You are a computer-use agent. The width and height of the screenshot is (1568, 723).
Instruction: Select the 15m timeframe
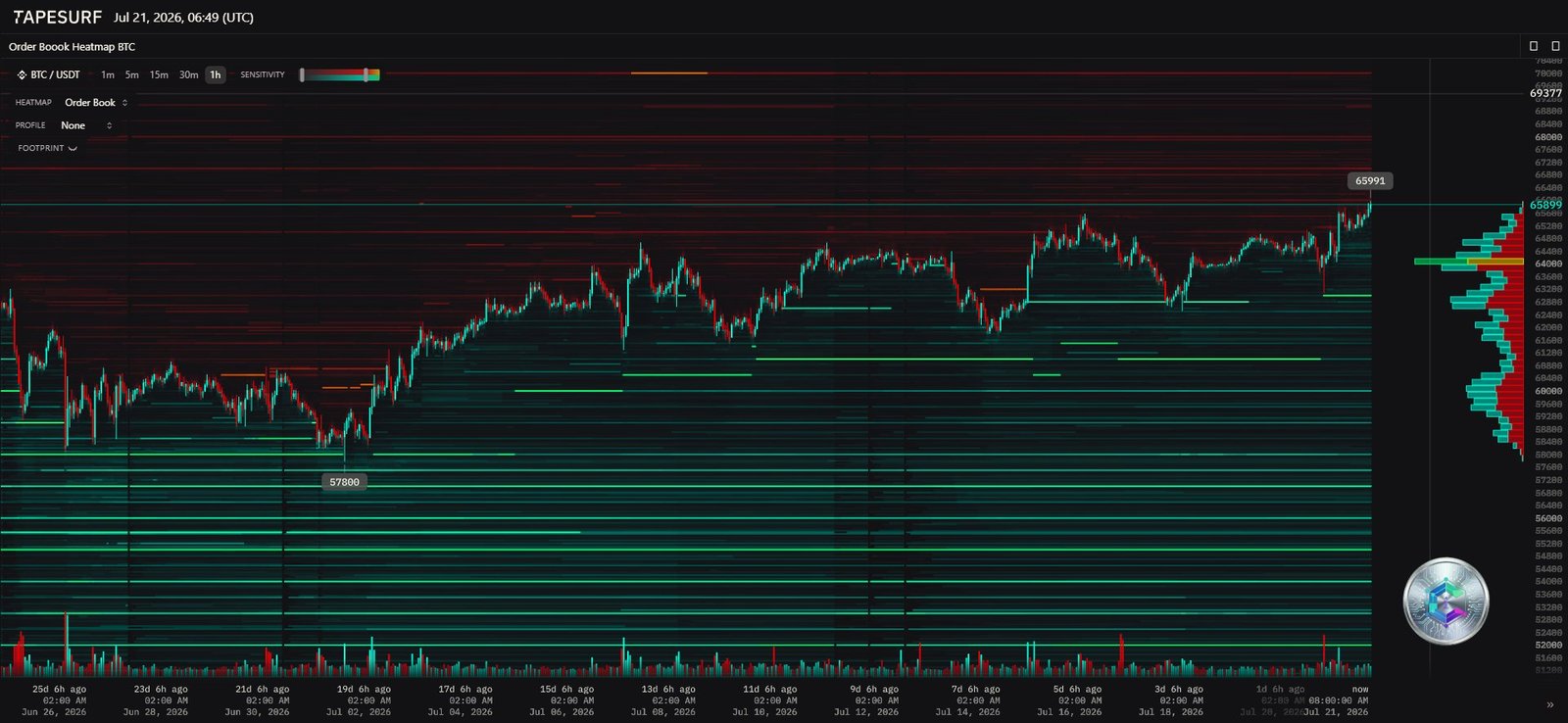point(159,74)
